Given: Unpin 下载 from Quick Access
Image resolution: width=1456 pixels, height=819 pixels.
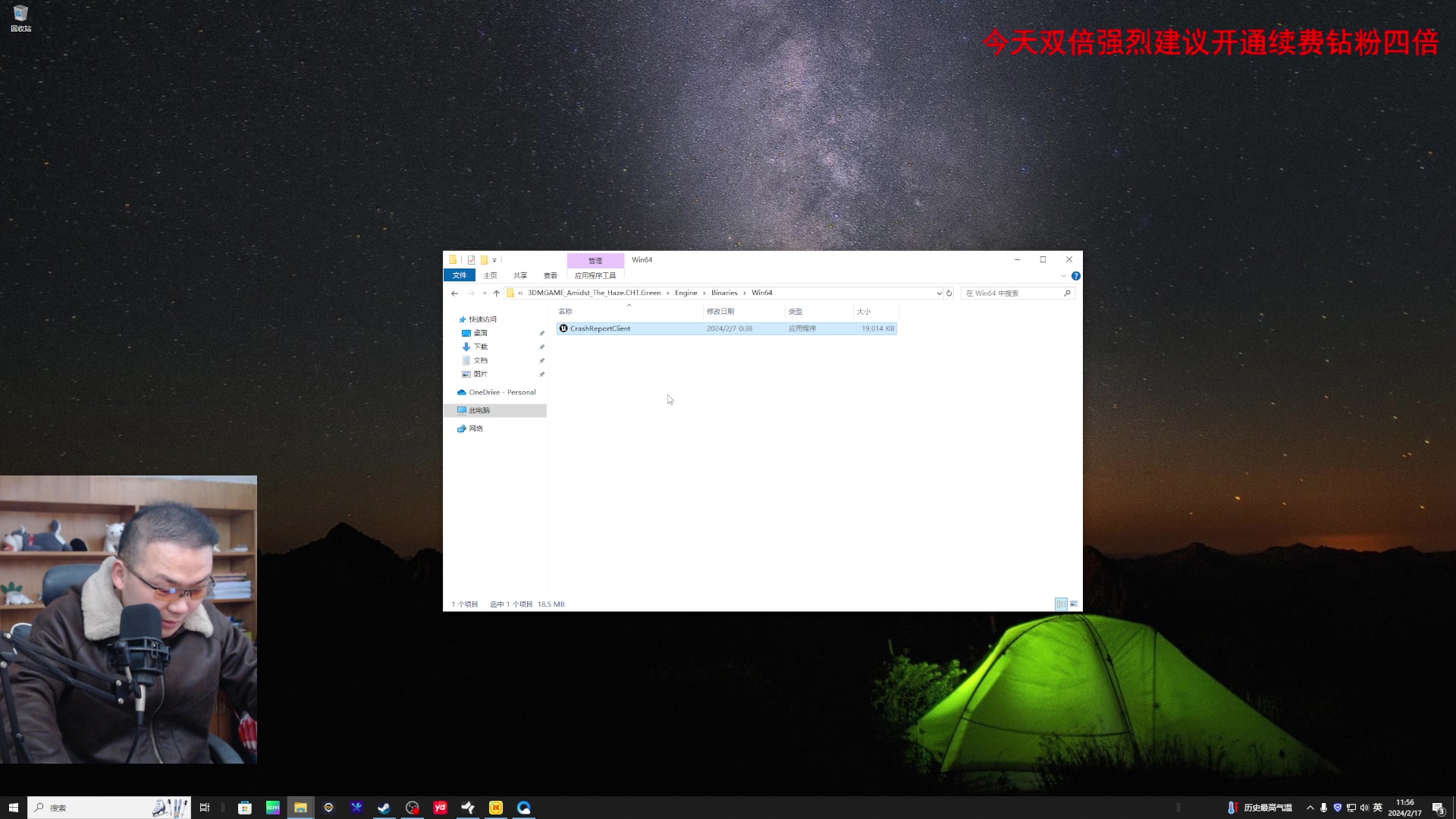Looking at the screenshot, I should [541, 347].
